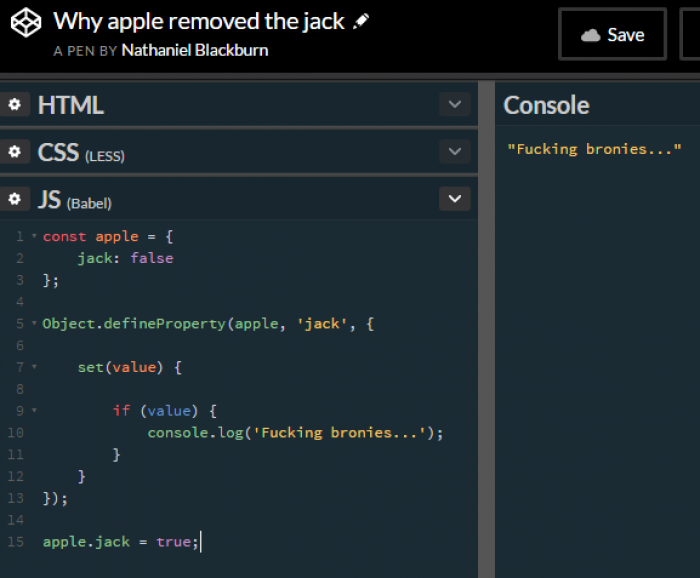Click line number 15 in gutter
700x578 pixels.
(x=16, y=542)
